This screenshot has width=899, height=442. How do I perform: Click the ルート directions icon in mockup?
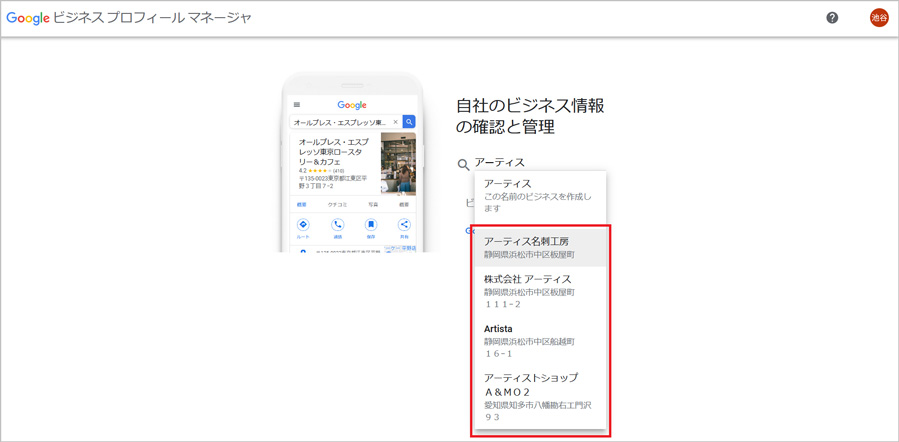point(302,224)
